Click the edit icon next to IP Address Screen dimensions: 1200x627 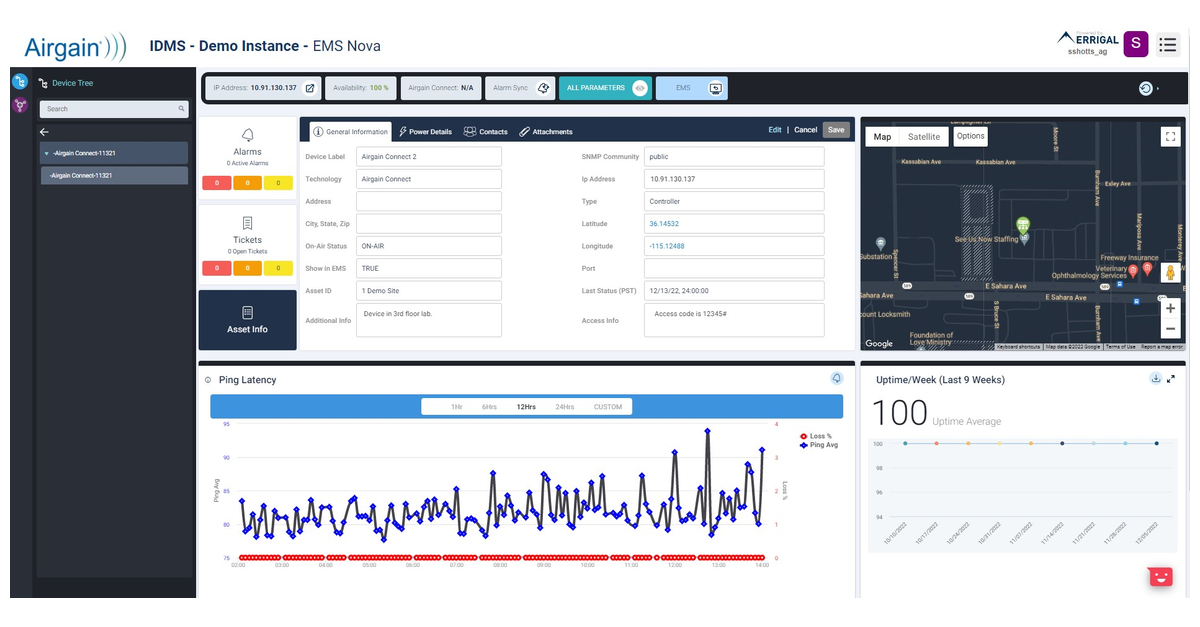click(x=310, y=87)
